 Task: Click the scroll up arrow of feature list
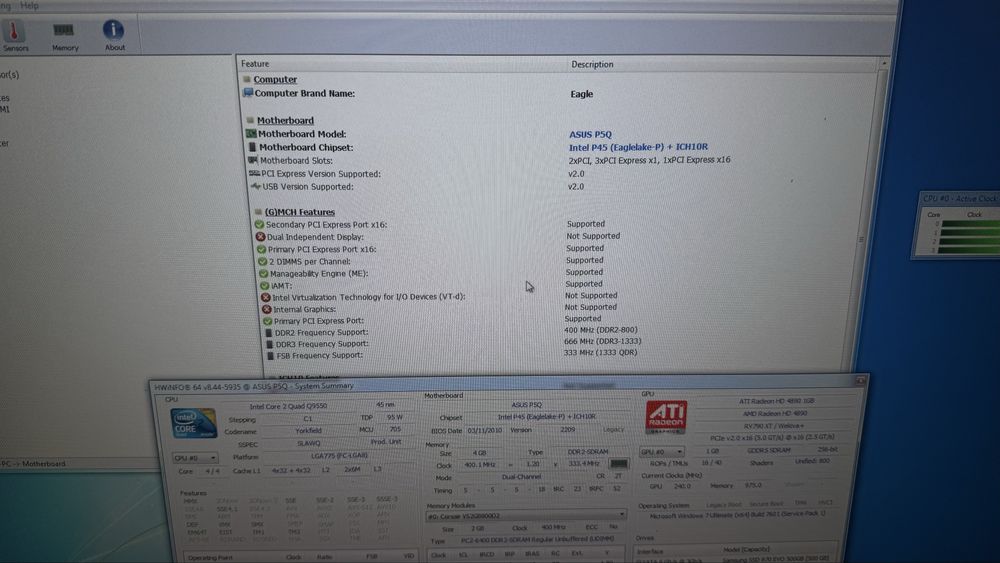click(883, 64)
